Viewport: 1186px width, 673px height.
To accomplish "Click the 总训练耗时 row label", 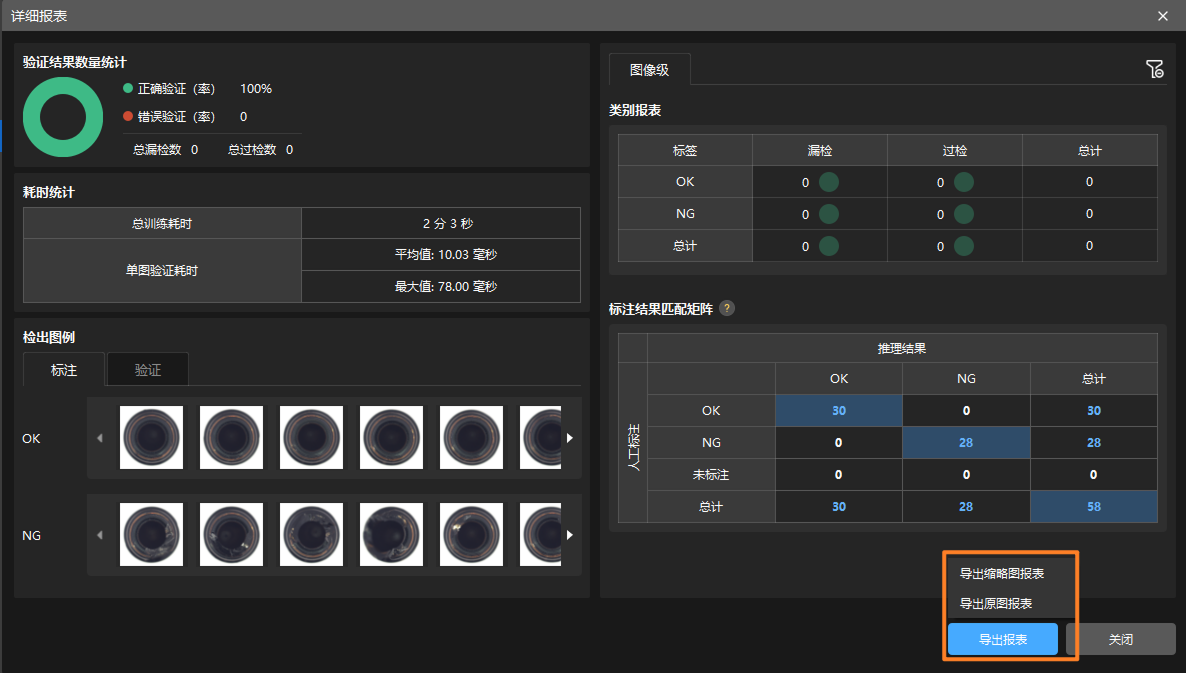I will (x=162, y=224).
